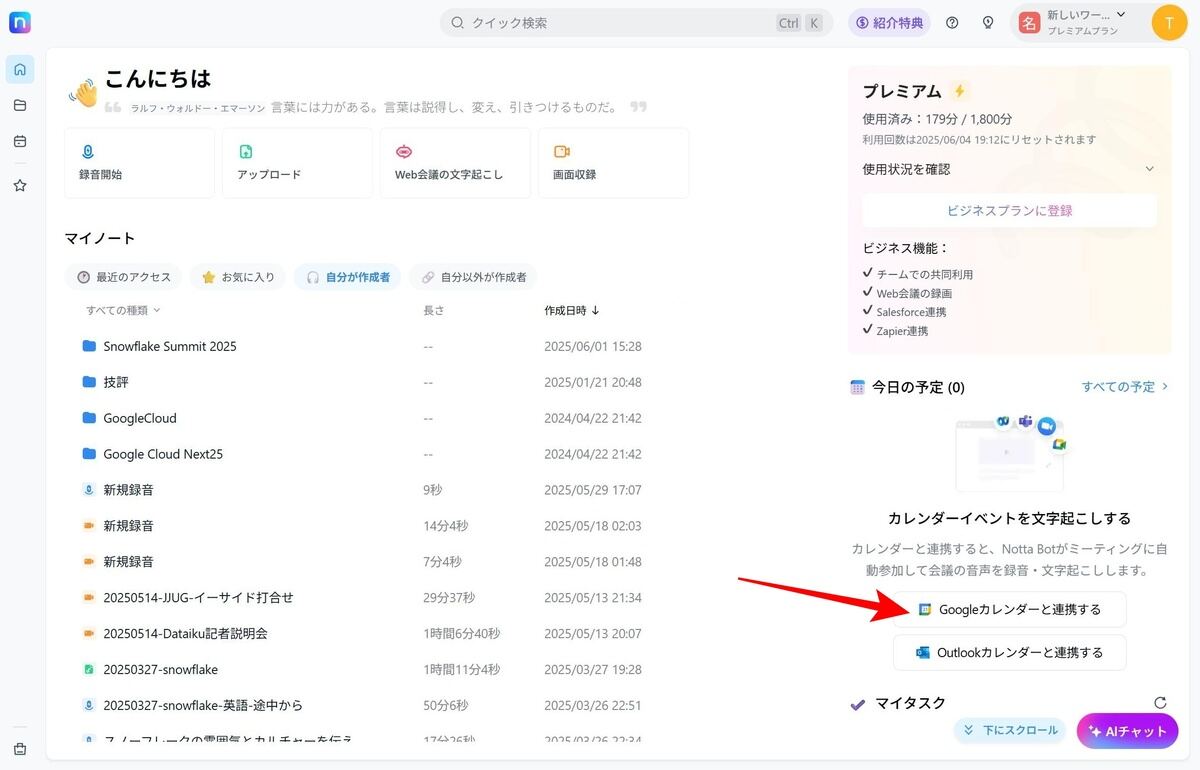Click the マイタスク heading

coord(910,703)
